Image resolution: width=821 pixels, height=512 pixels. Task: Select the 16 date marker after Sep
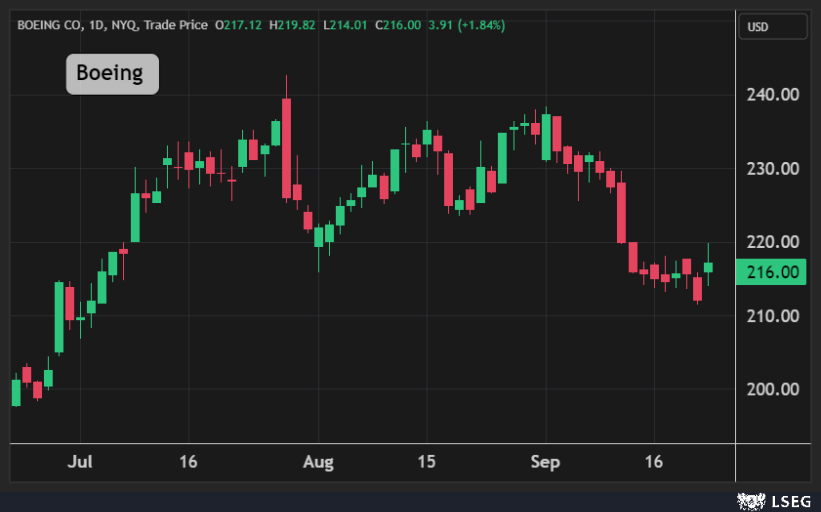pyautogui.click(x=653, y=463)
